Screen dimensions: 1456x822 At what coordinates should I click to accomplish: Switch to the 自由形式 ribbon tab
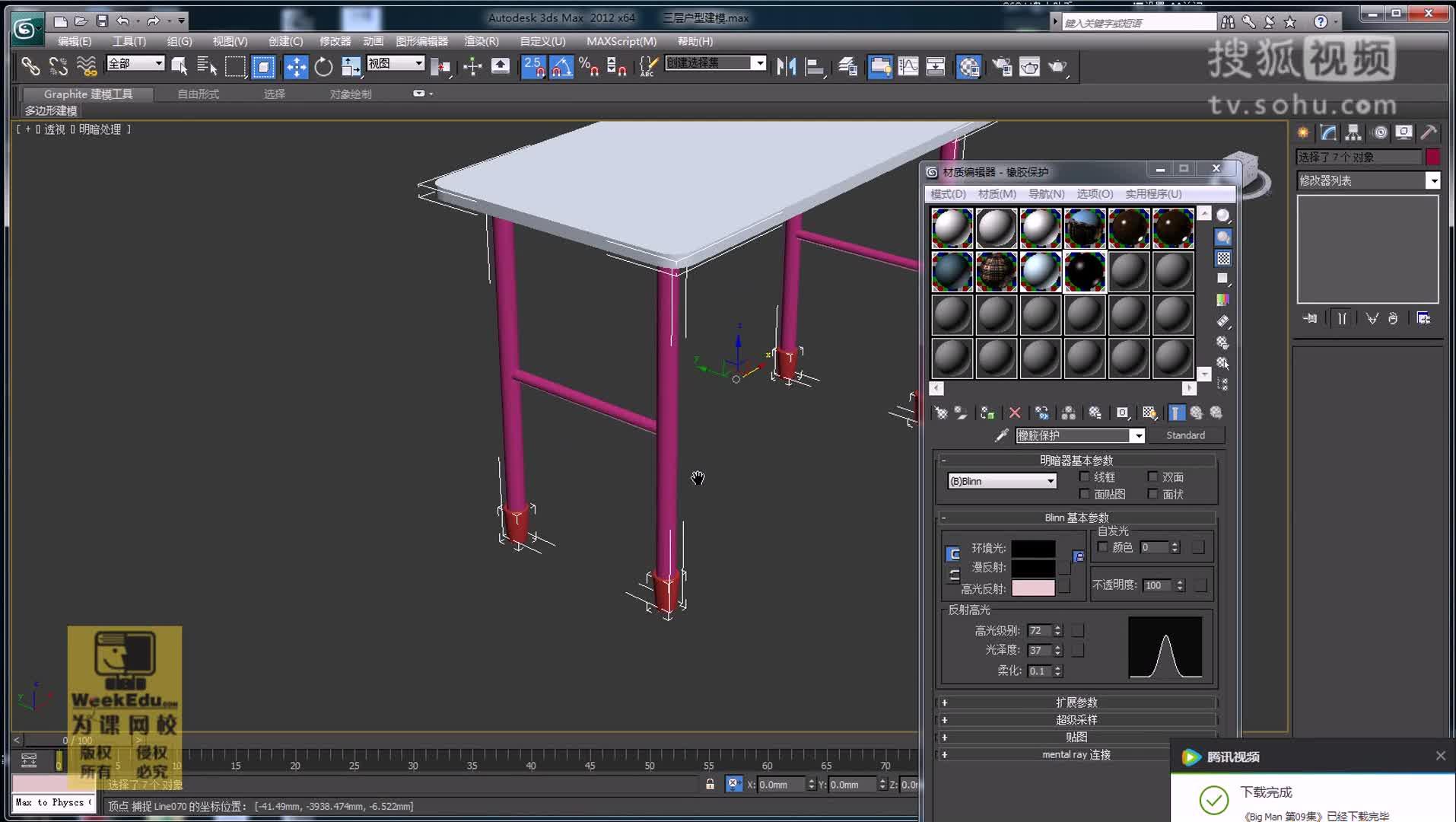click(x=198, y=94)
